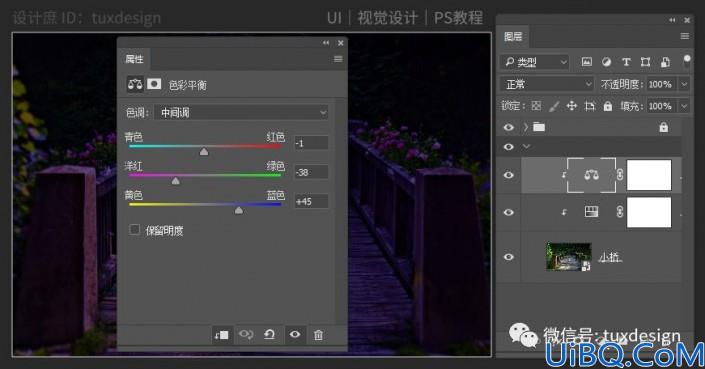705x369 pixels.
Task: Click the fill 100% field
Action: [x=661, y=106]
